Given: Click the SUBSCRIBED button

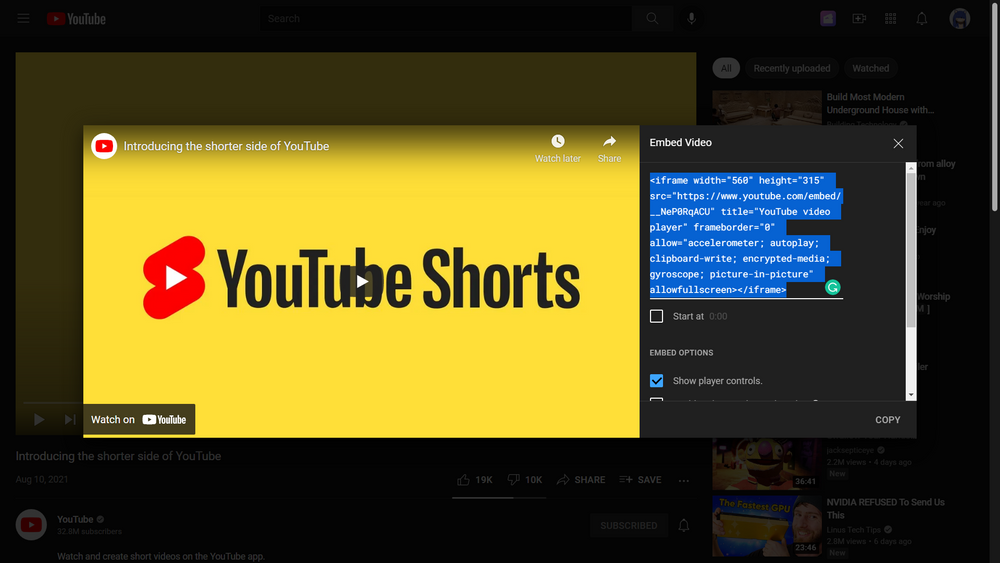Looking at the screenshot, I should tap(628, 525).
